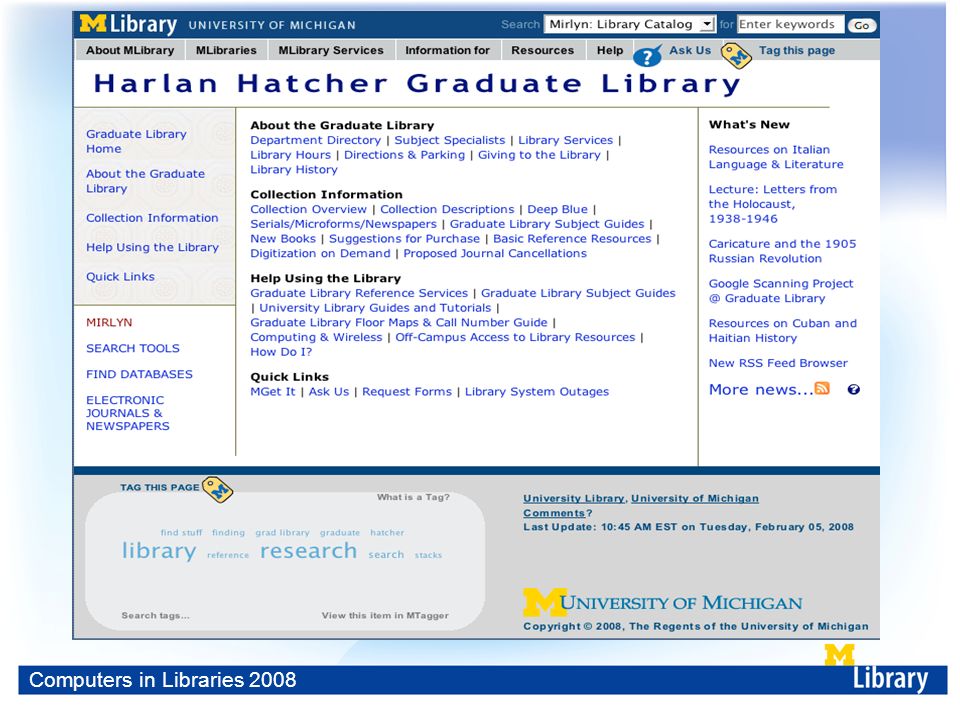The width and height of the screenshot is (960, 720).
Task: Open the MLibrary Services menu
Action: (331, 50)
